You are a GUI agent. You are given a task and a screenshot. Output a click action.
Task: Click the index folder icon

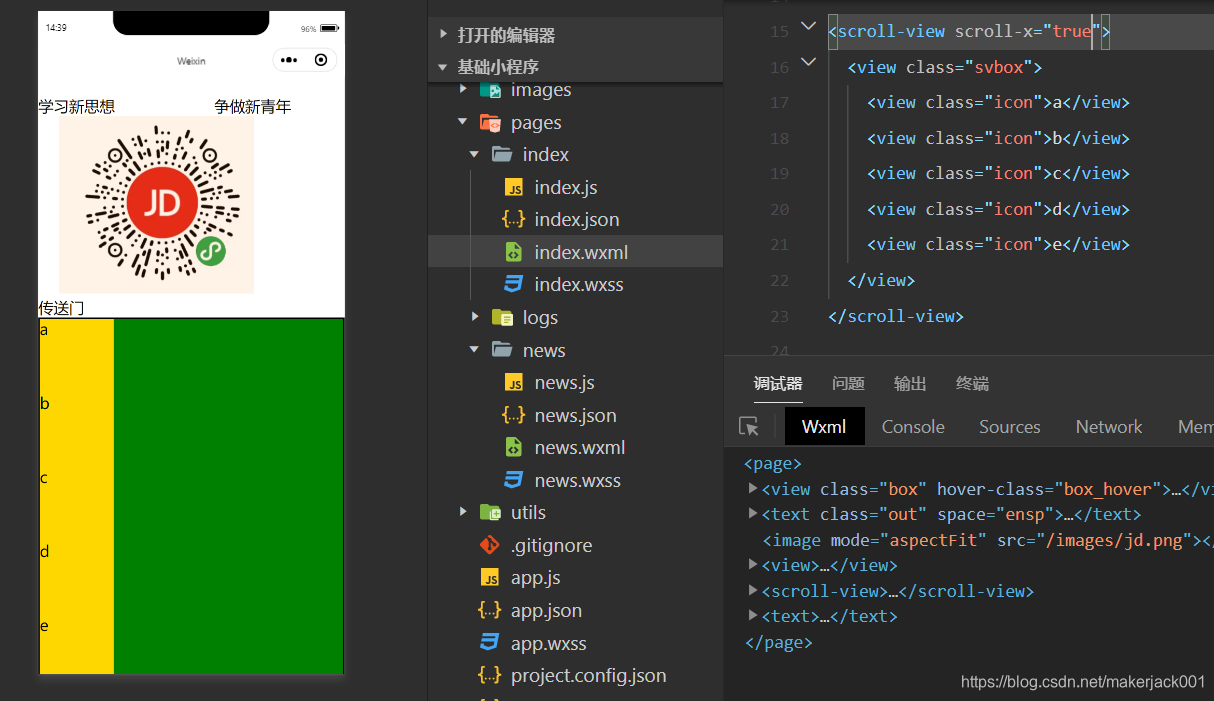502,155
